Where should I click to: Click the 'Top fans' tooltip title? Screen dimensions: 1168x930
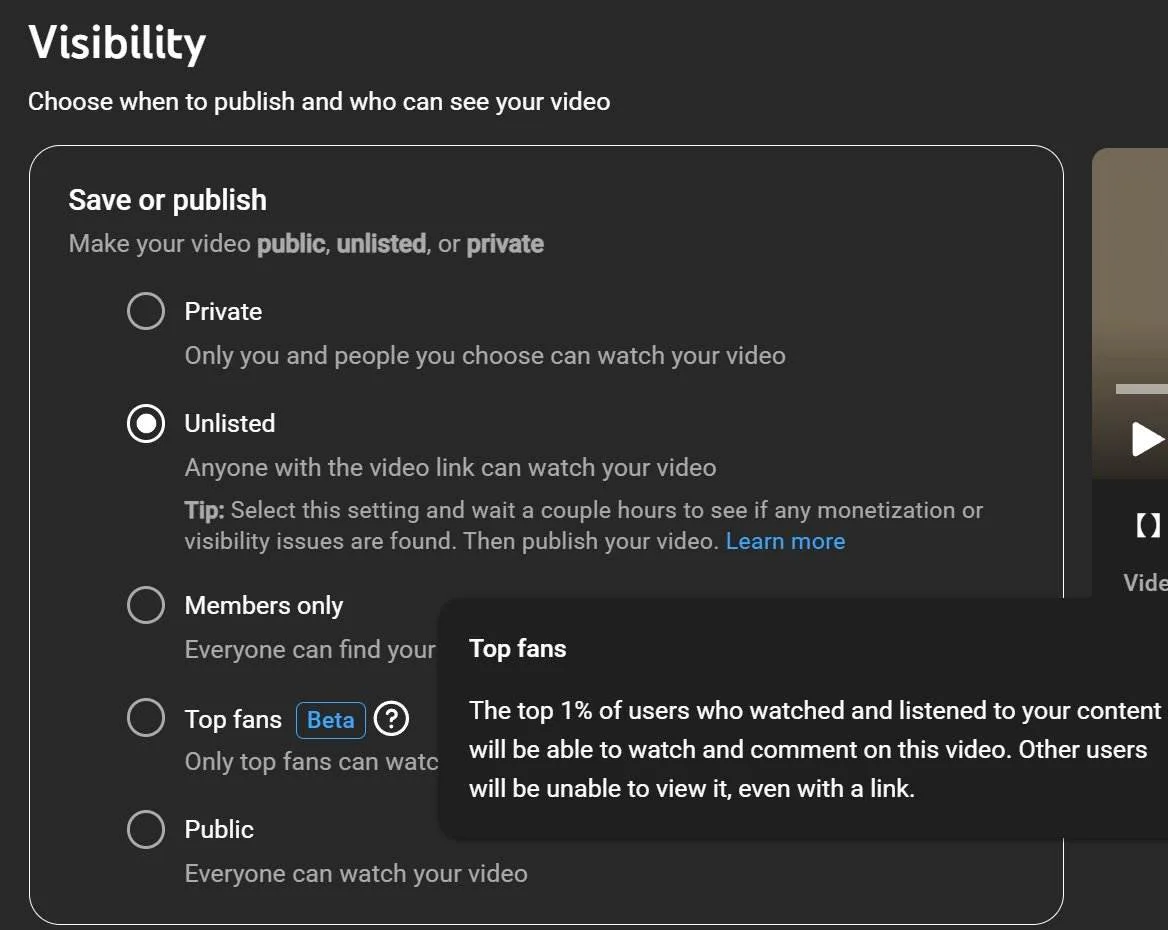518,648
